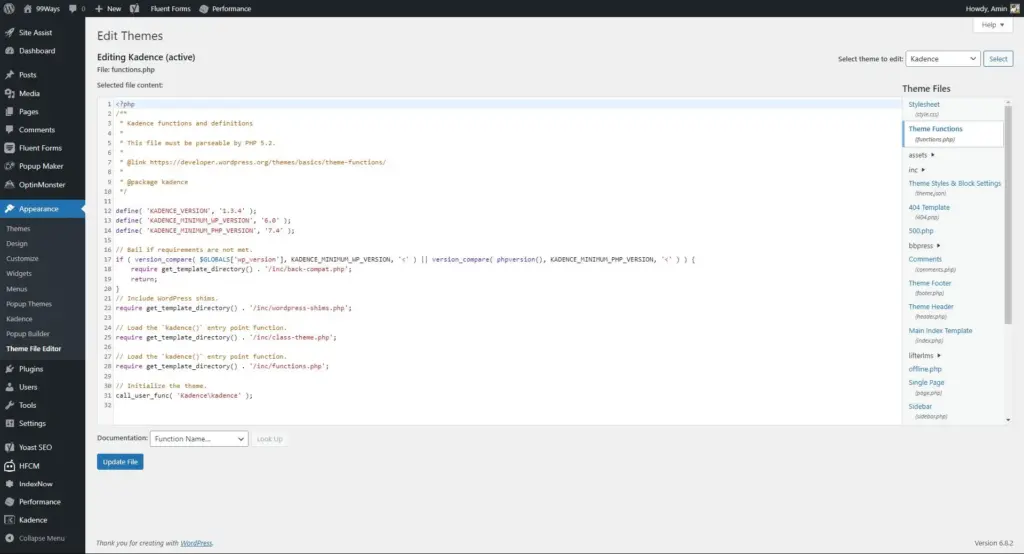Open the Stylesheet file link

(x=923, y=105)
